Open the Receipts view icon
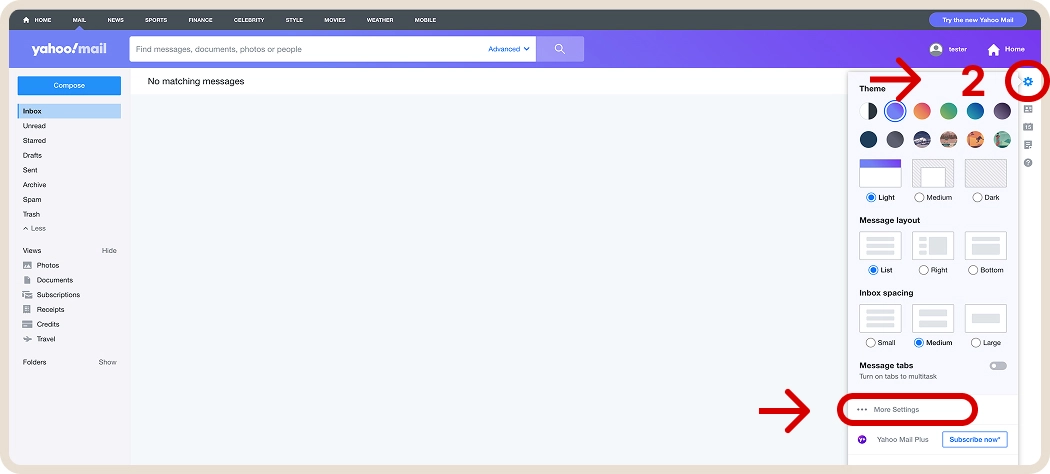 pyautogui.click(x=27, y=309)
